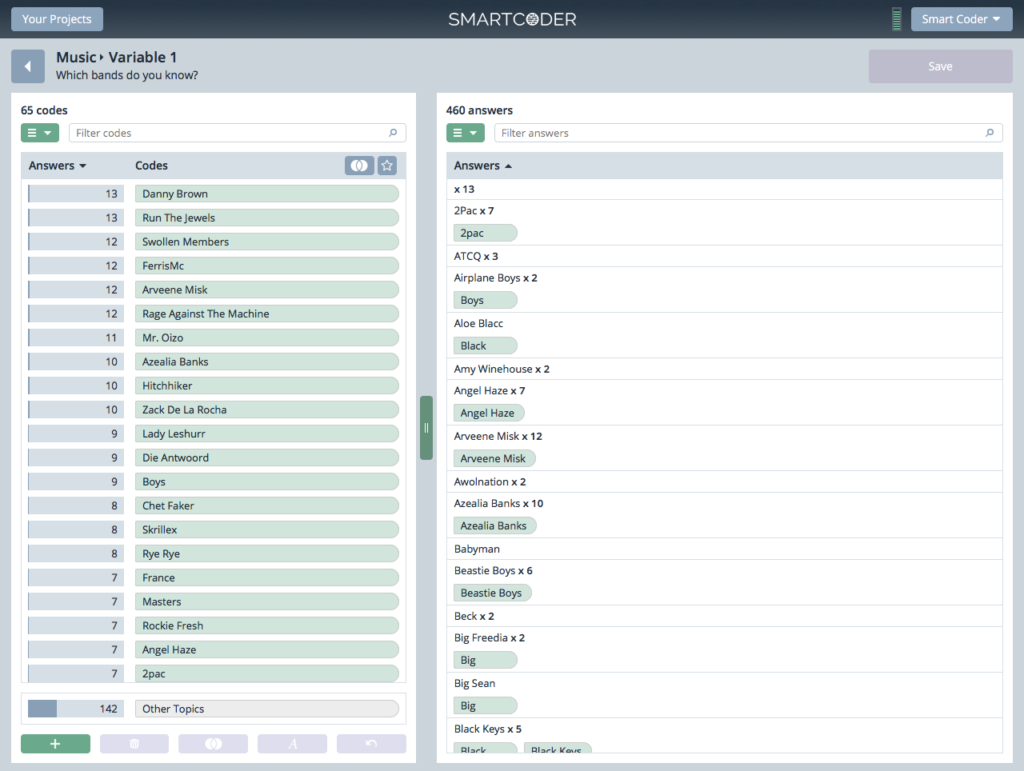Sort codes by the Answers column
The height and width of the screenshot is (771, 1024).
pos(57,165)
